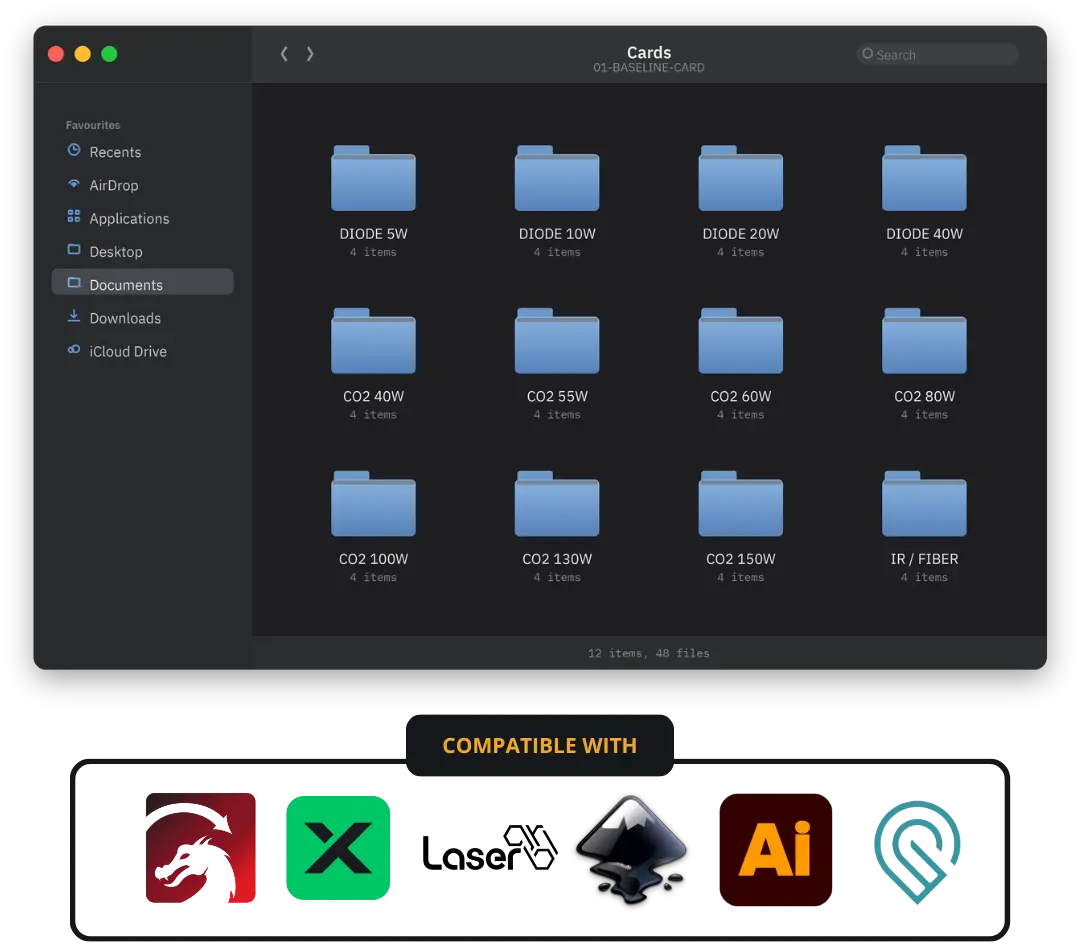Click the green xTool X logo
This screenshot has height=950, width=1080.
pos(338,848)
